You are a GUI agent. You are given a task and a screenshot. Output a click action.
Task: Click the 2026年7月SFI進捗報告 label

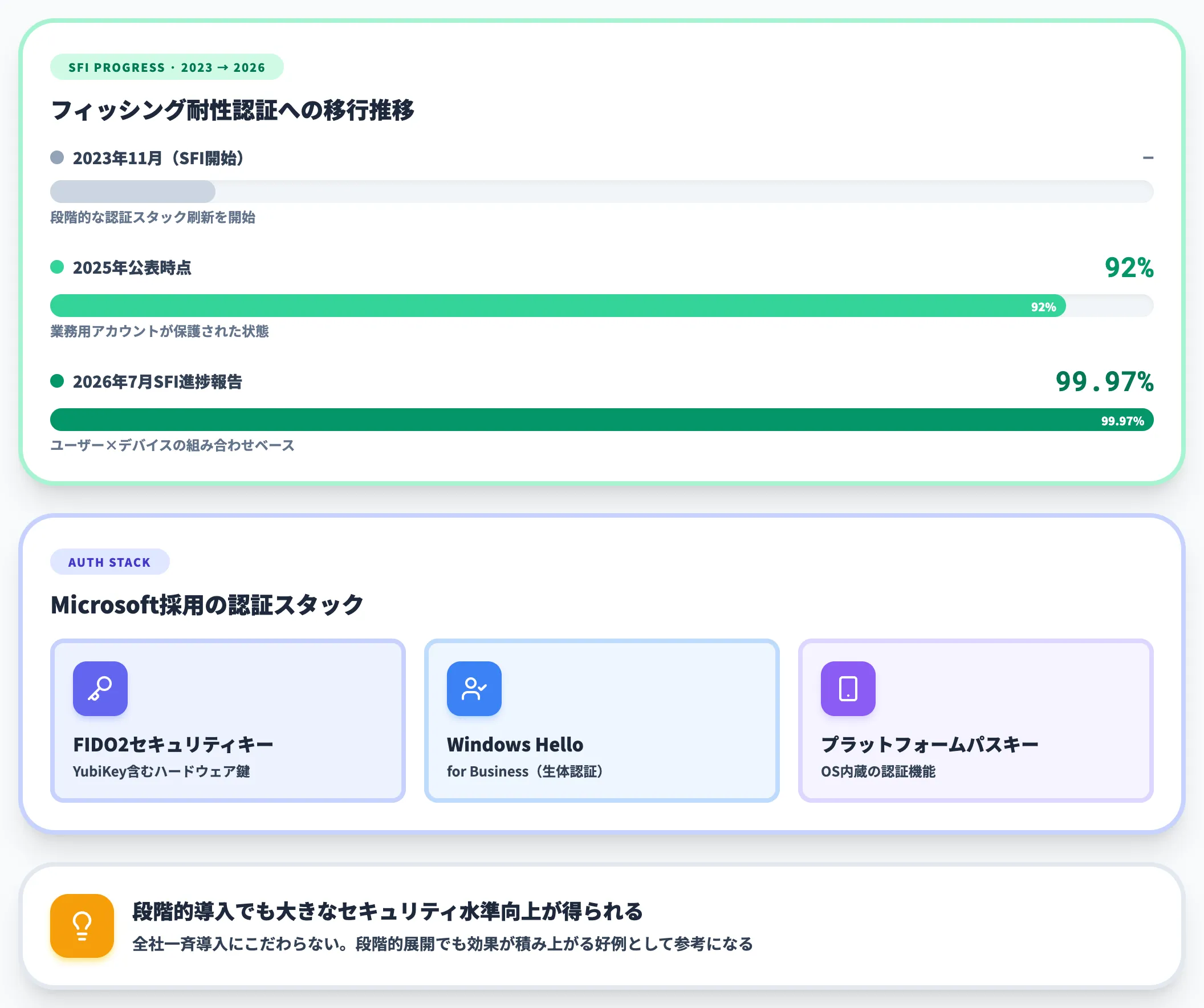coord(157,382)
